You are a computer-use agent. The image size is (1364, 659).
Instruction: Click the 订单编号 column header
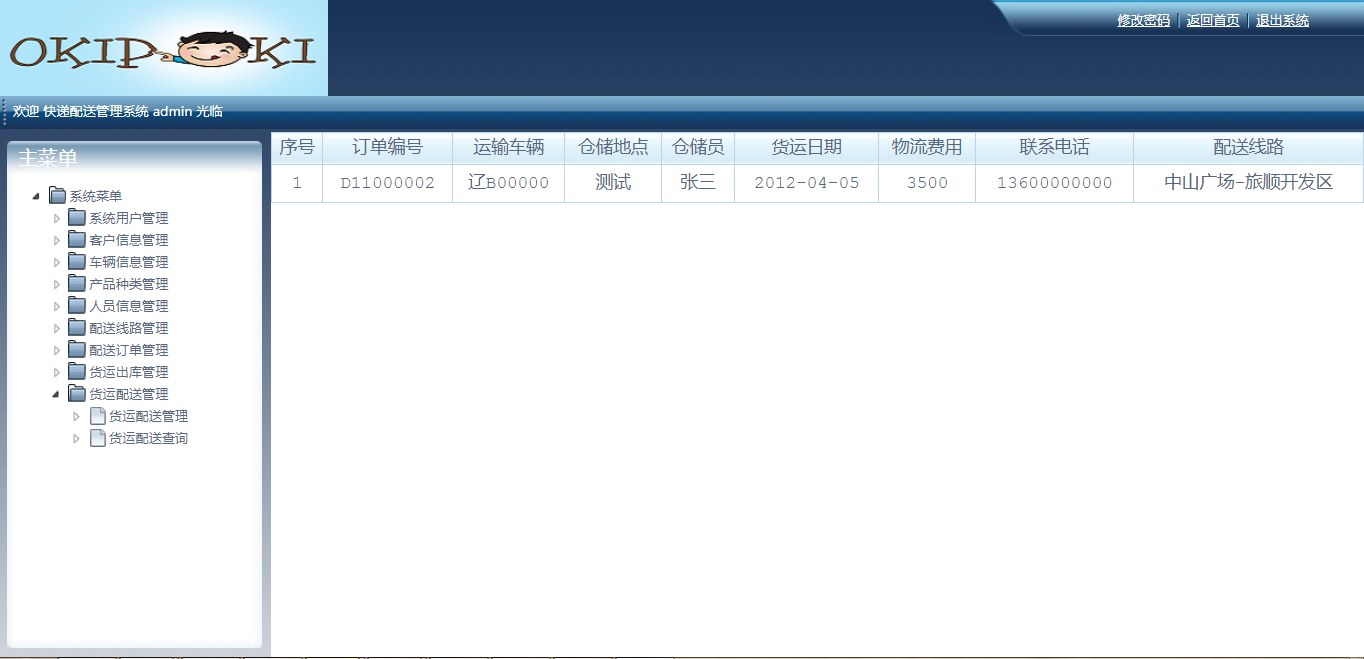[x=388, y=147]
